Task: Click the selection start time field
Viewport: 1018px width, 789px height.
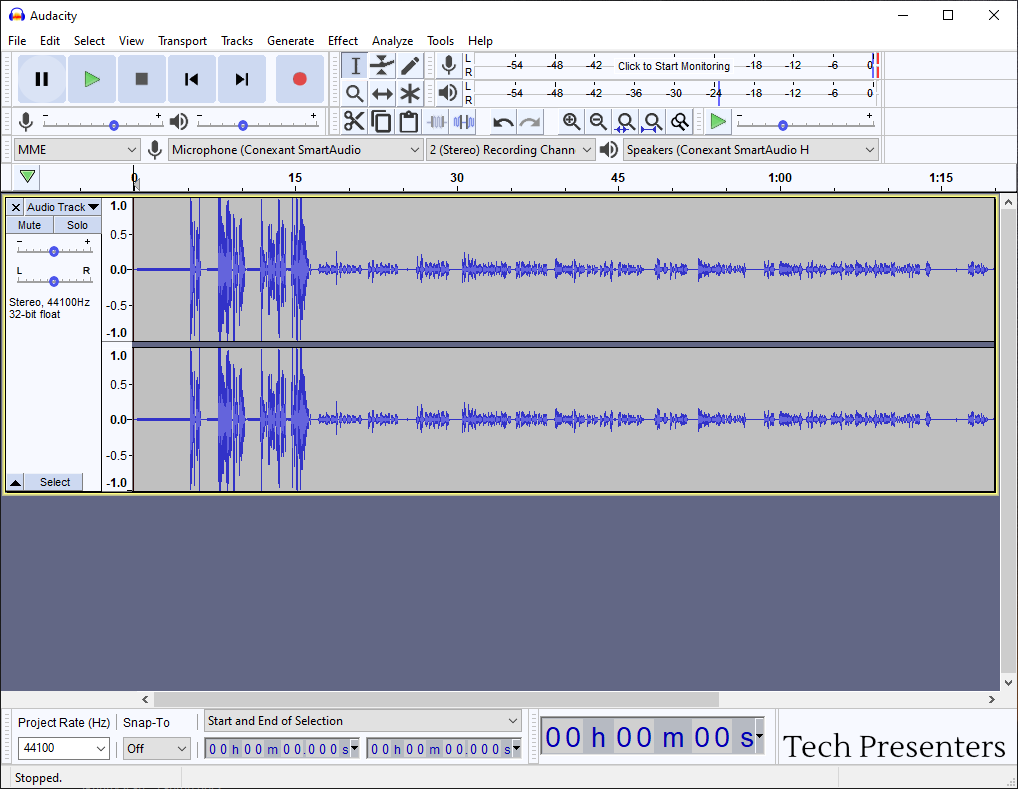Action: click(x=282, y=749)
